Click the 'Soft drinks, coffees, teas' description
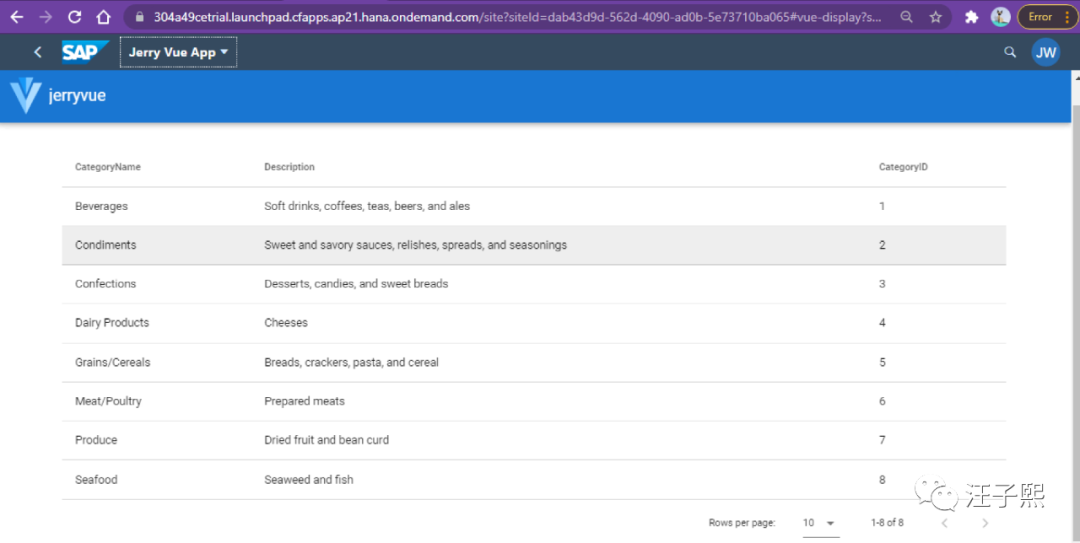Image resolution: width=1080 pixels, height=543 pixels. coord(367,206)
